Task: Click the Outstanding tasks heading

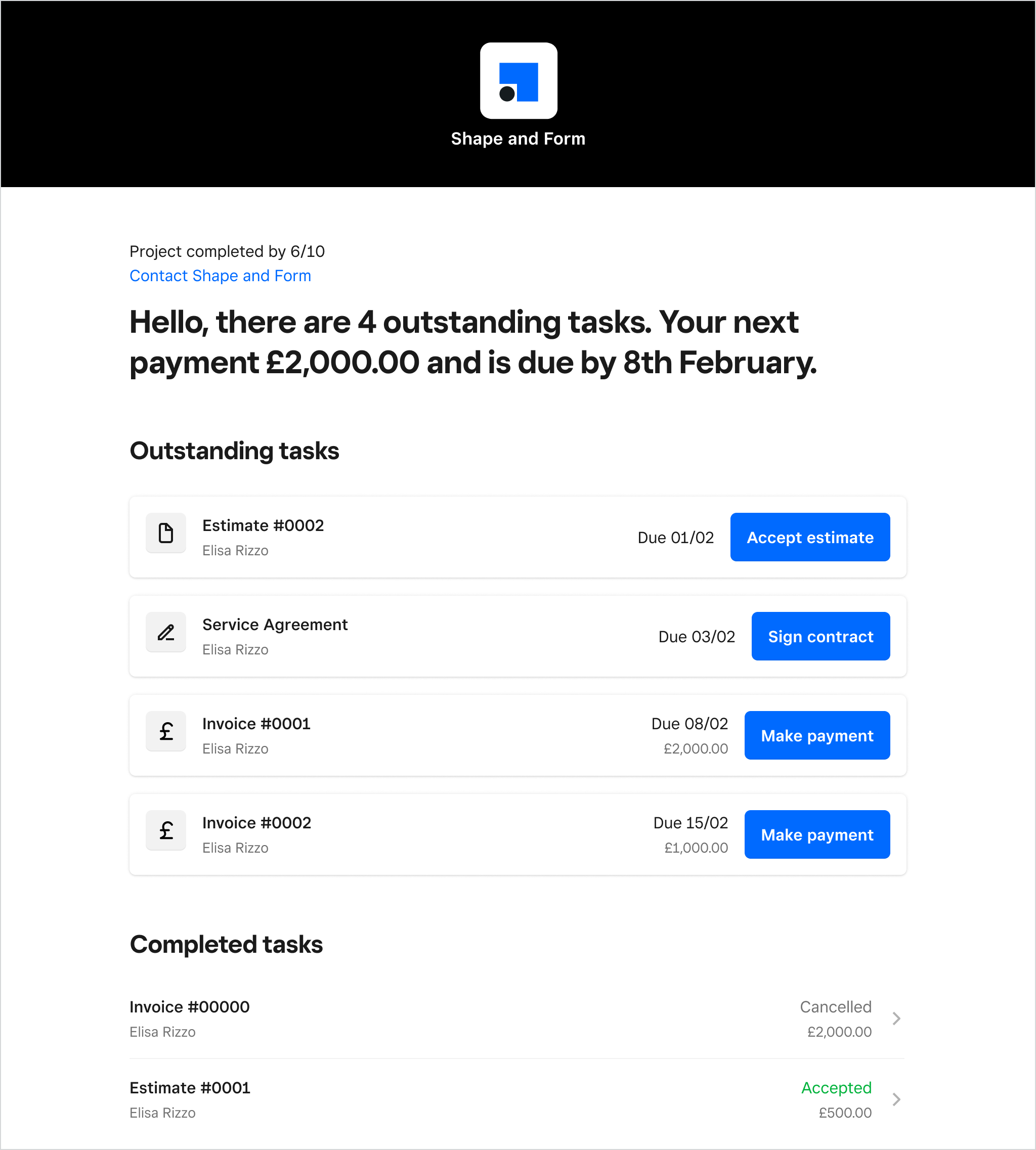Action: pyautogui.click(x=235, y=451)
